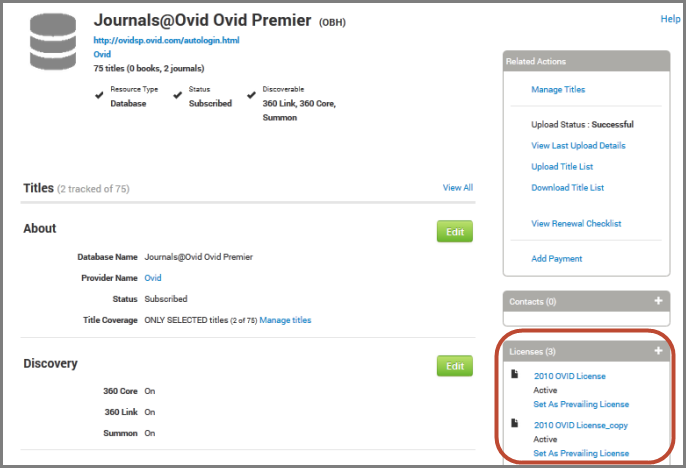Click the database stack icon
Viewport: 686px width, 468px height.
coord(53,42)
